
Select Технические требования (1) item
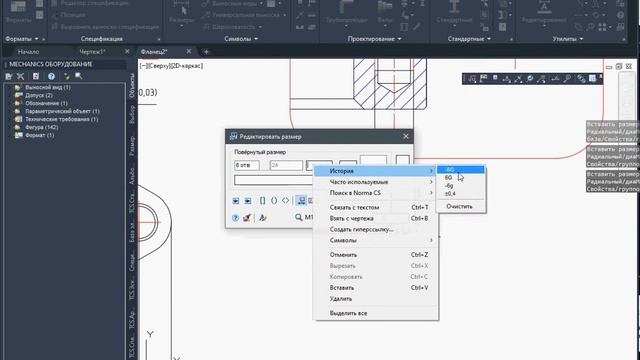(61, 119)
